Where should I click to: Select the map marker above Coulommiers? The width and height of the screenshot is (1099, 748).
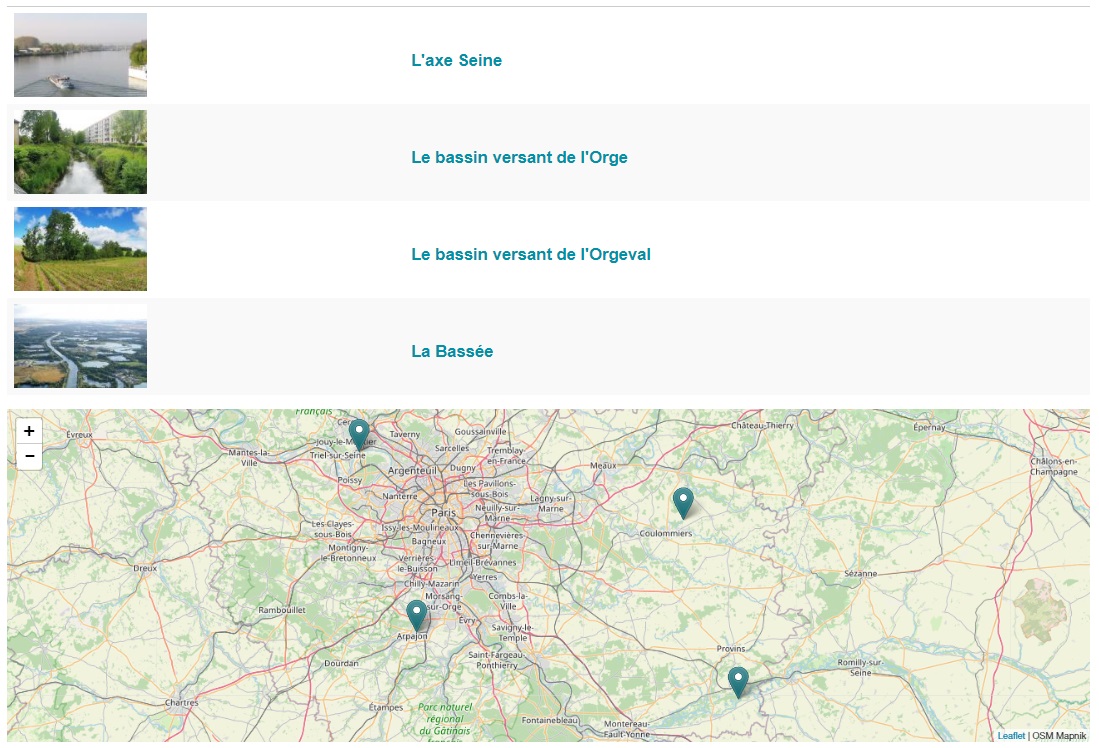(683, 502)
